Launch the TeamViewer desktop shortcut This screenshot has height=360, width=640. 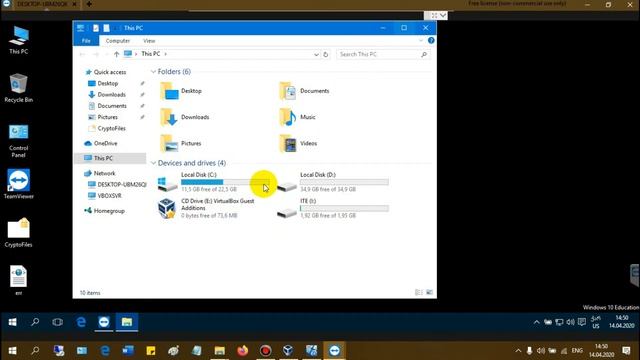(x=18, y=184)
